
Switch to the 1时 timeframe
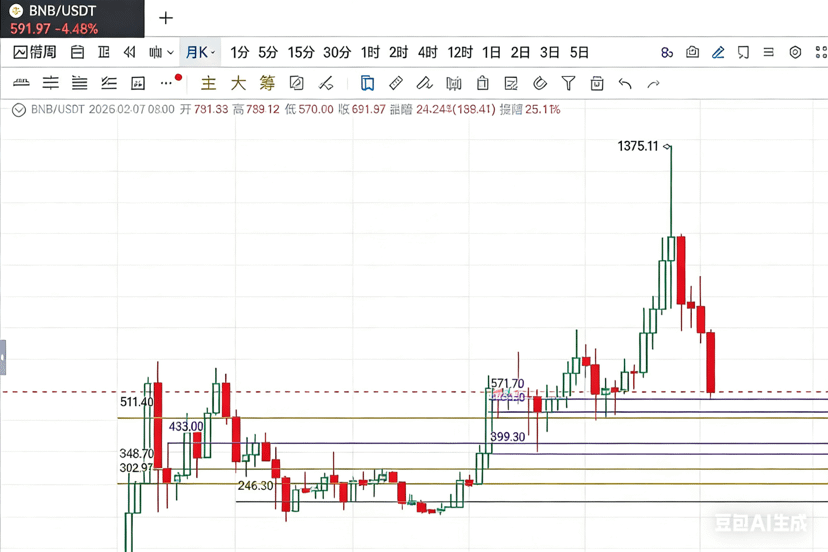point(370,52)
